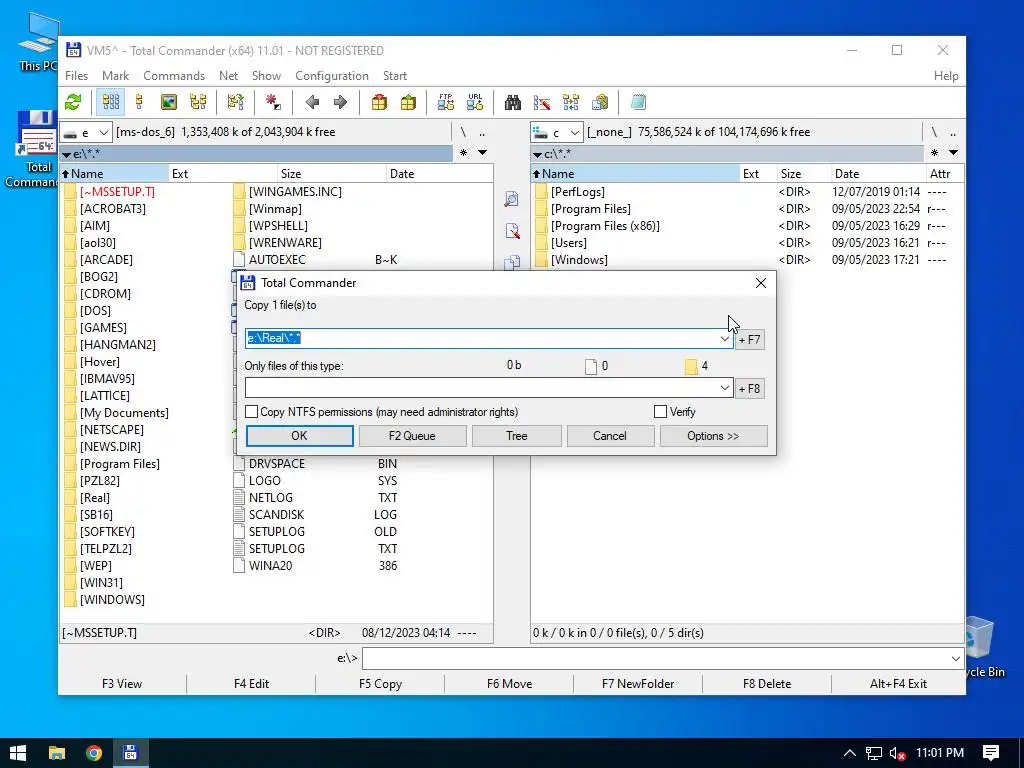Click the View icon between the panels
The height and width of the screenshot is (768, 1024).
point(512,199)
